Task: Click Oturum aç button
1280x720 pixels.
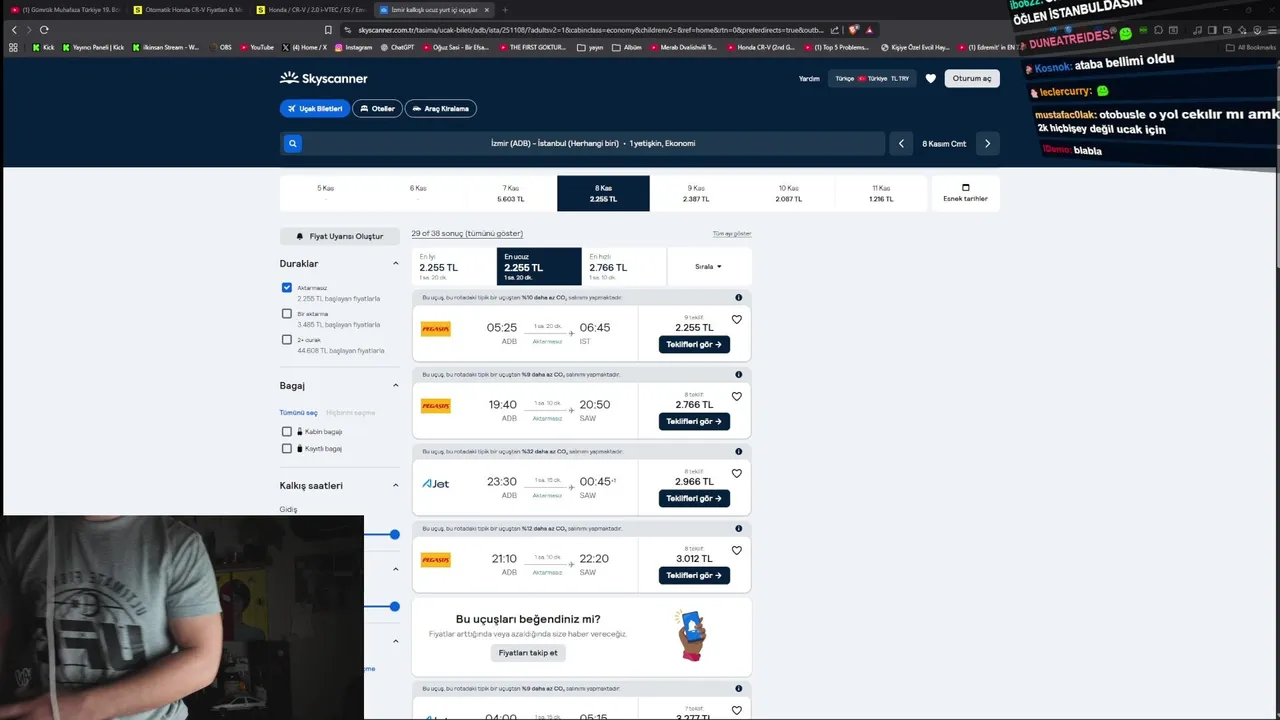Action: click(972, 78)
